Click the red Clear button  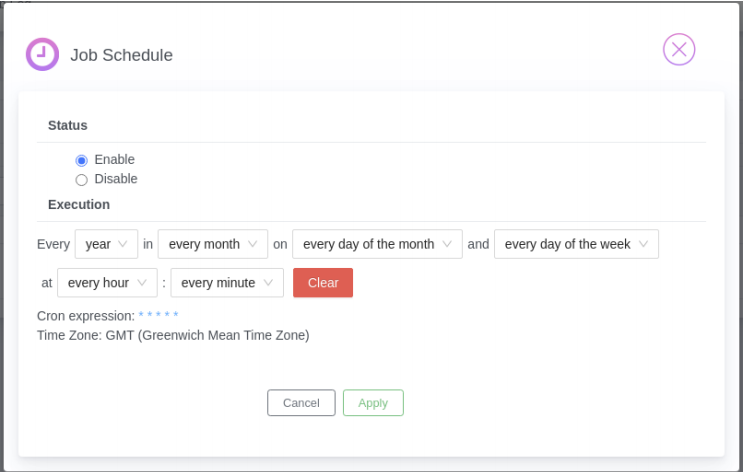pyautogui.click(x=323, y=283)
